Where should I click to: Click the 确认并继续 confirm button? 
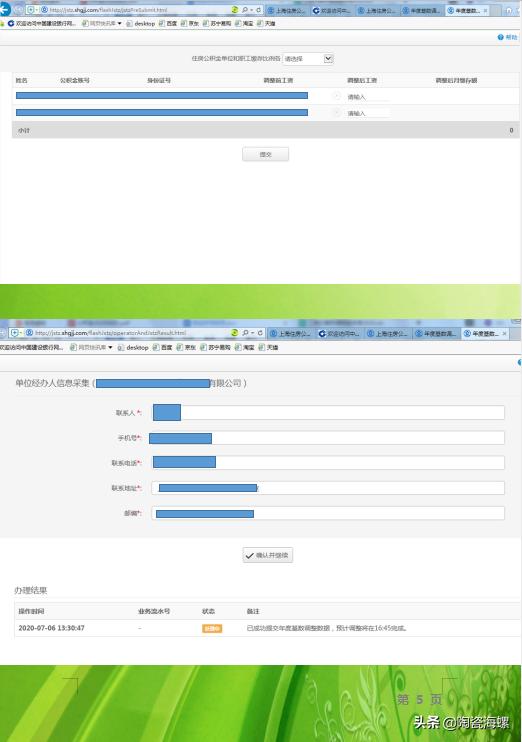[268, 555]
